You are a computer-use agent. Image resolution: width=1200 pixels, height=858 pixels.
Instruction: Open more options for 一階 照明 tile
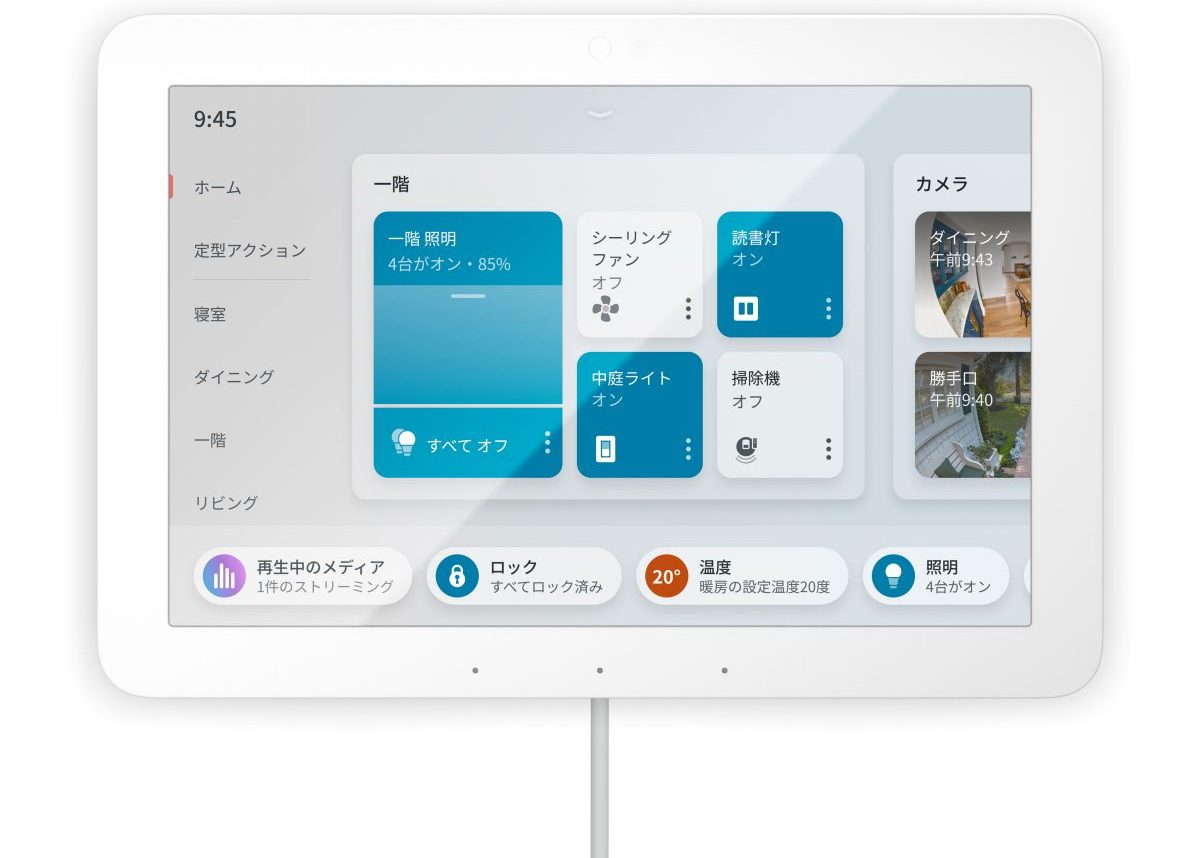(547, 443)
